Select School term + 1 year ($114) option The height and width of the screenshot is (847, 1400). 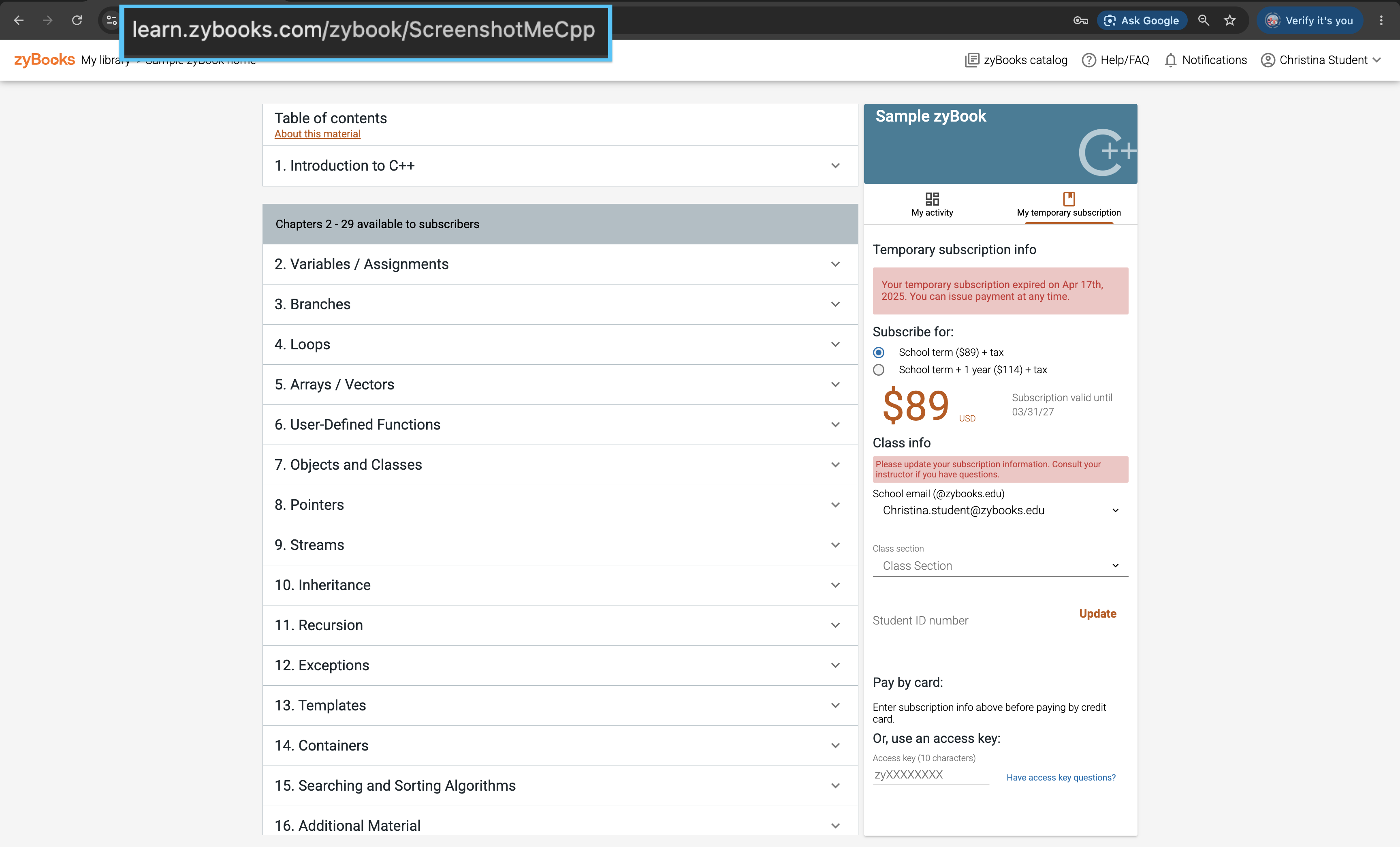879,370
